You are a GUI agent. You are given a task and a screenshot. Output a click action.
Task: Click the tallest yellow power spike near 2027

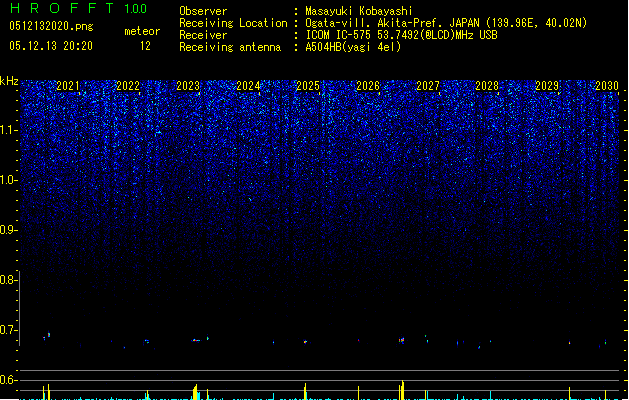[x=402, y=390]
